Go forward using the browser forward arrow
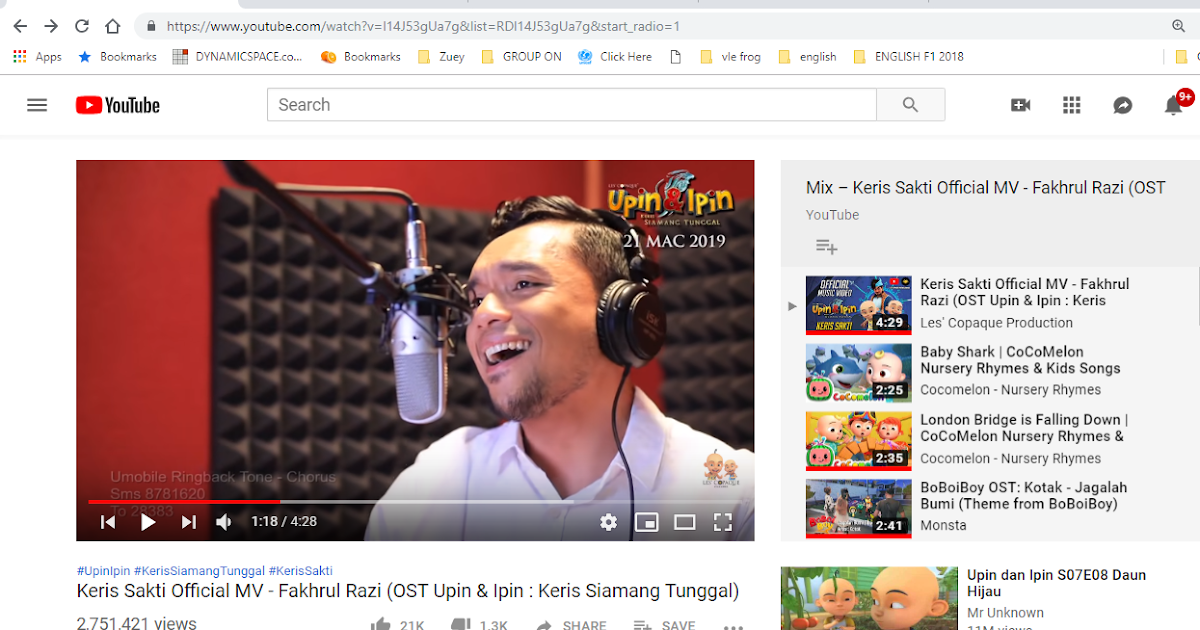The width and height of the screenshot is (1200, 630). pyautogui.click(x=51, y=26)
